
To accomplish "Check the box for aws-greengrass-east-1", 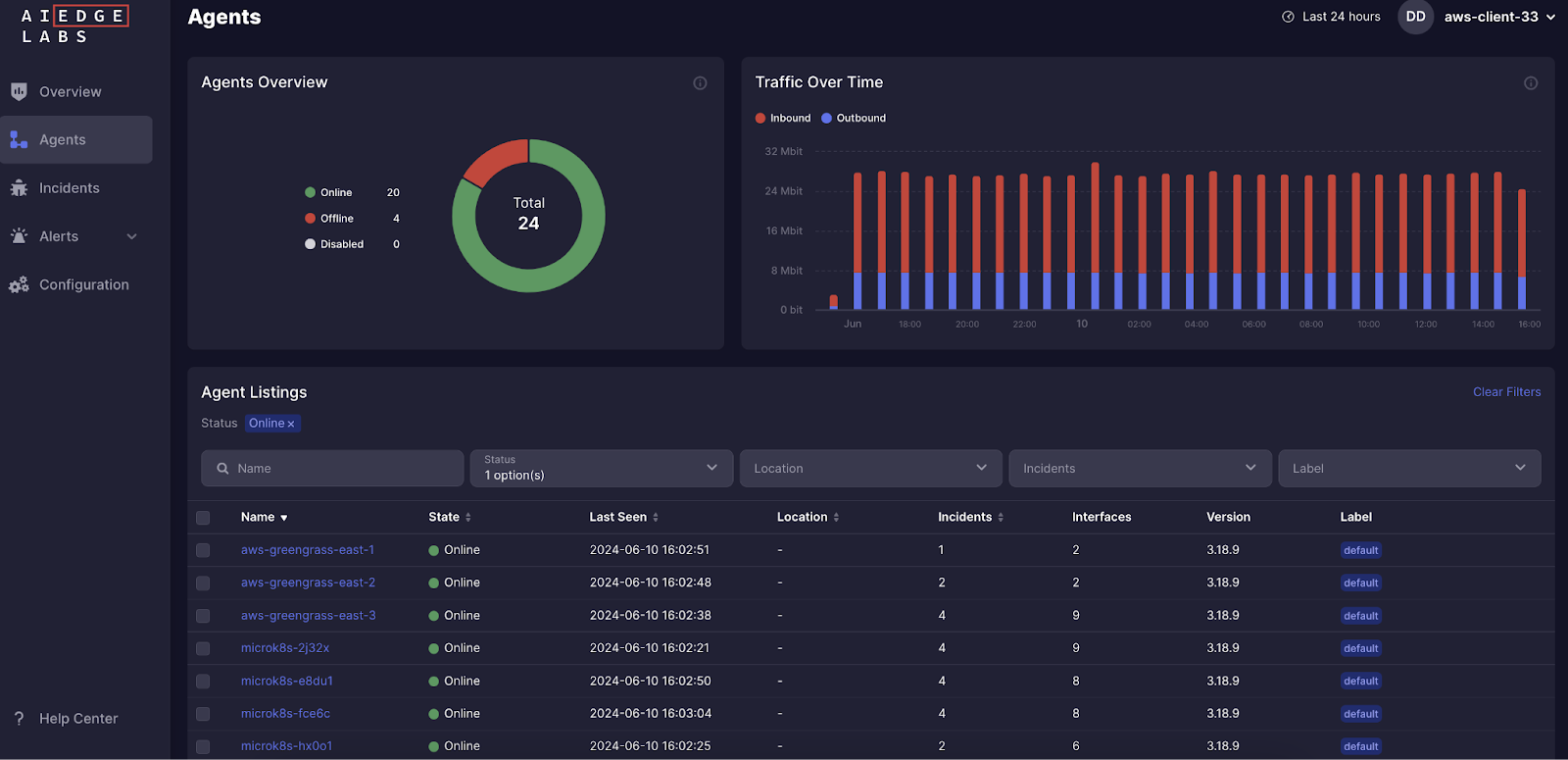I will [x=203, y=550].
